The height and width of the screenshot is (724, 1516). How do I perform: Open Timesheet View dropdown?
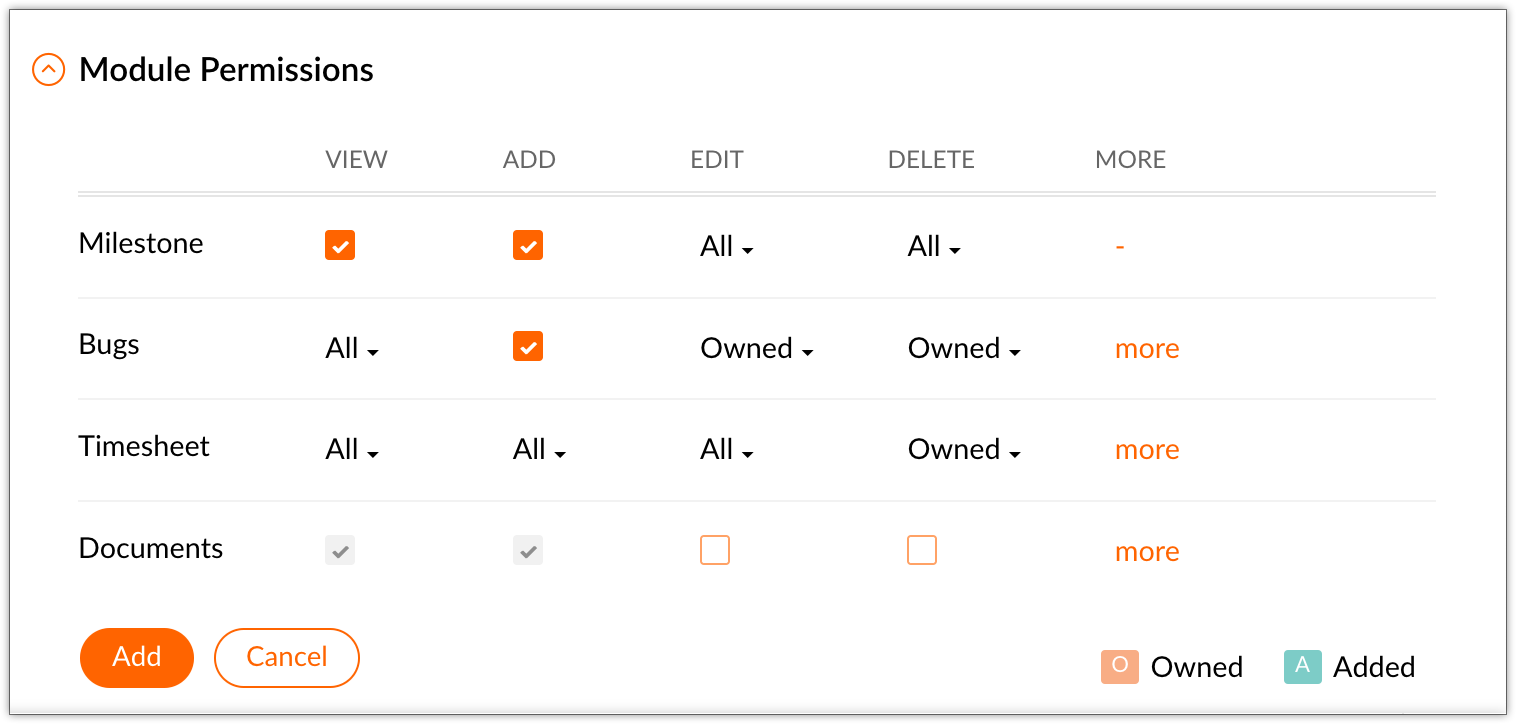tap(352, 450)
